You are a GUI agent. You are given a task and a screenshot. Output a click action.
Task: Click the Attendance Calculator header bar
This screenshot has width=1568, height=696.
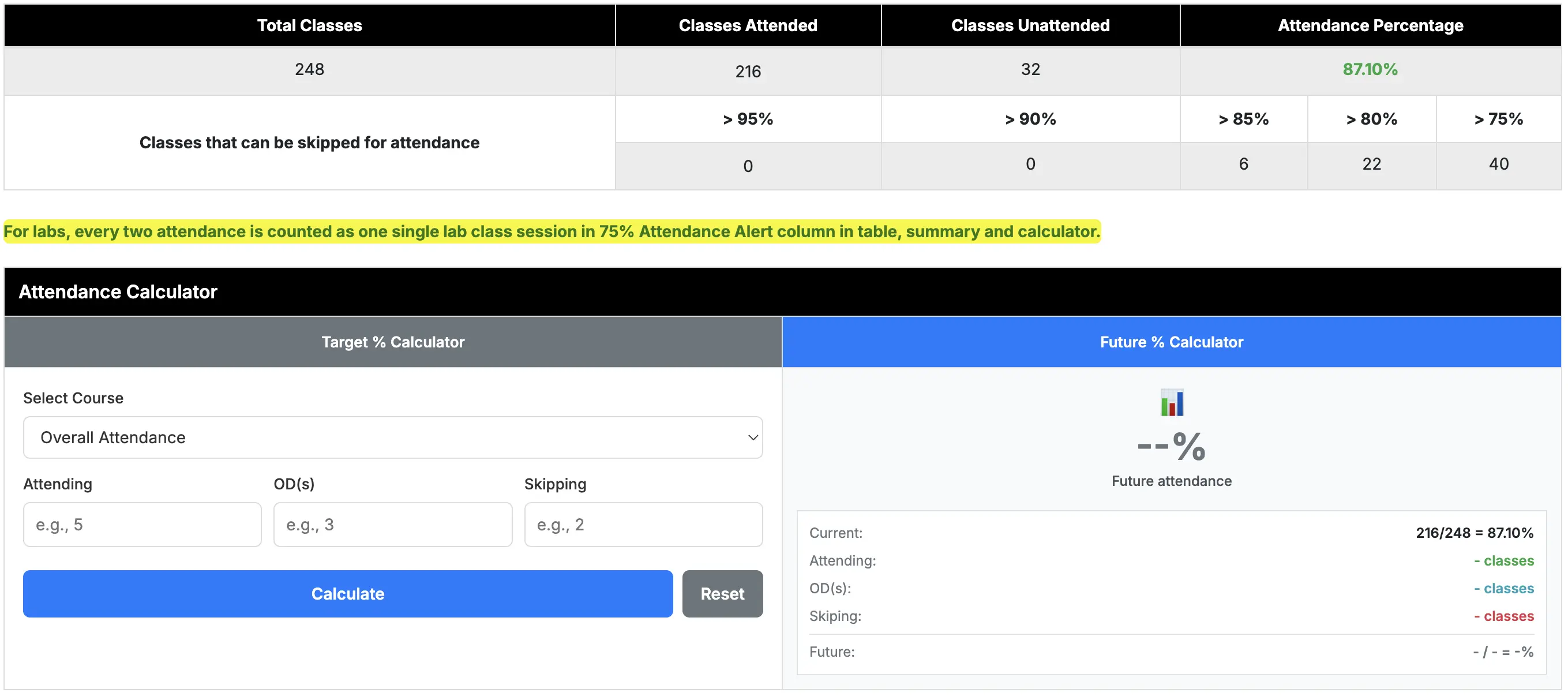point(118,291)
